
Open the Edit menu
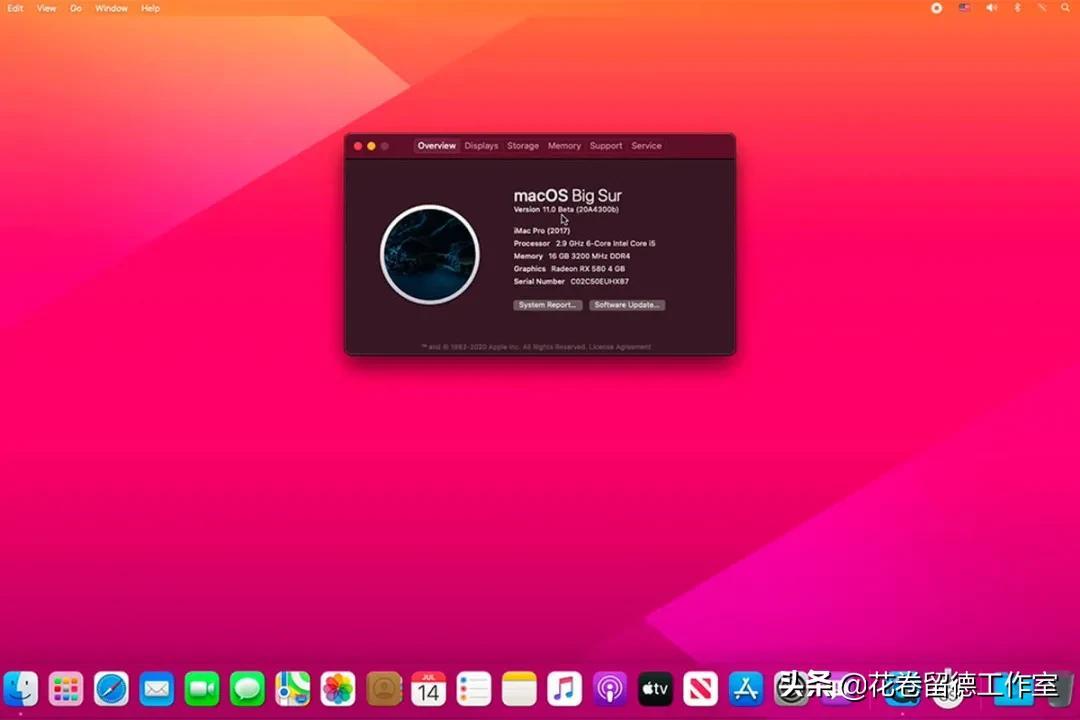point(15,8)
